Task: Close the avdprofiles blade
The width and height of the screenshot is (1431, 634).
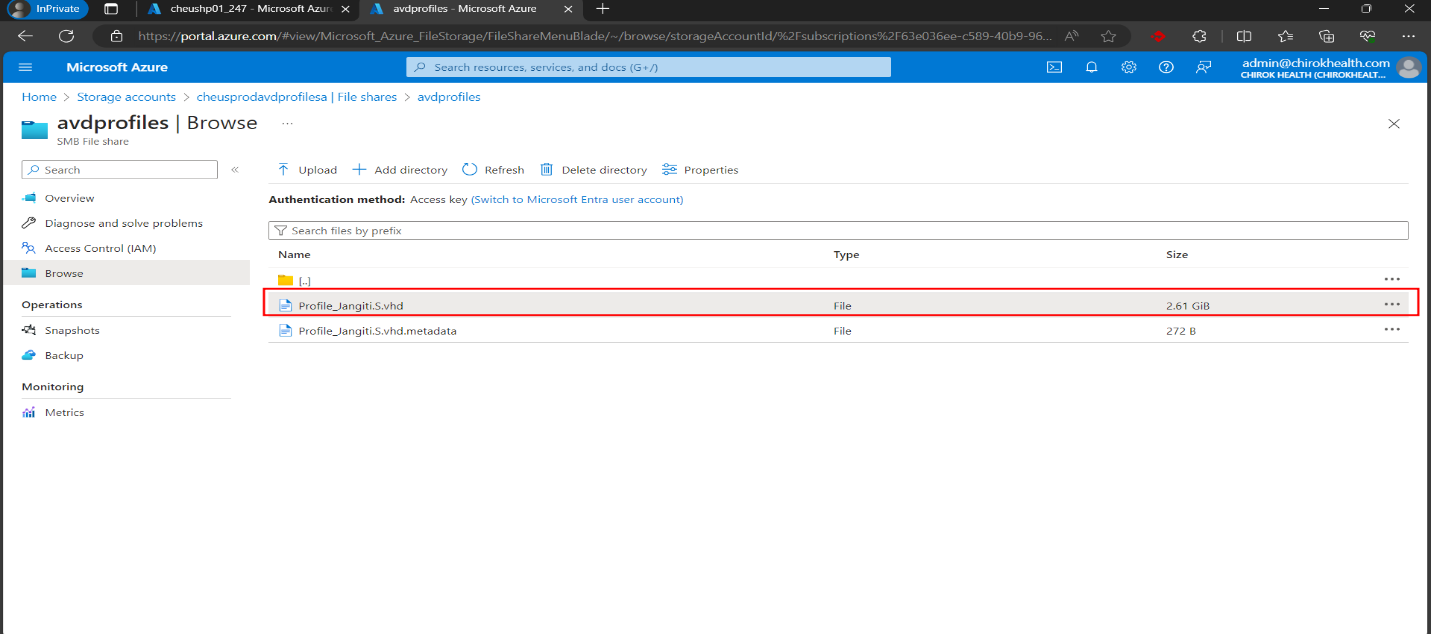Action: point(1394,123)
